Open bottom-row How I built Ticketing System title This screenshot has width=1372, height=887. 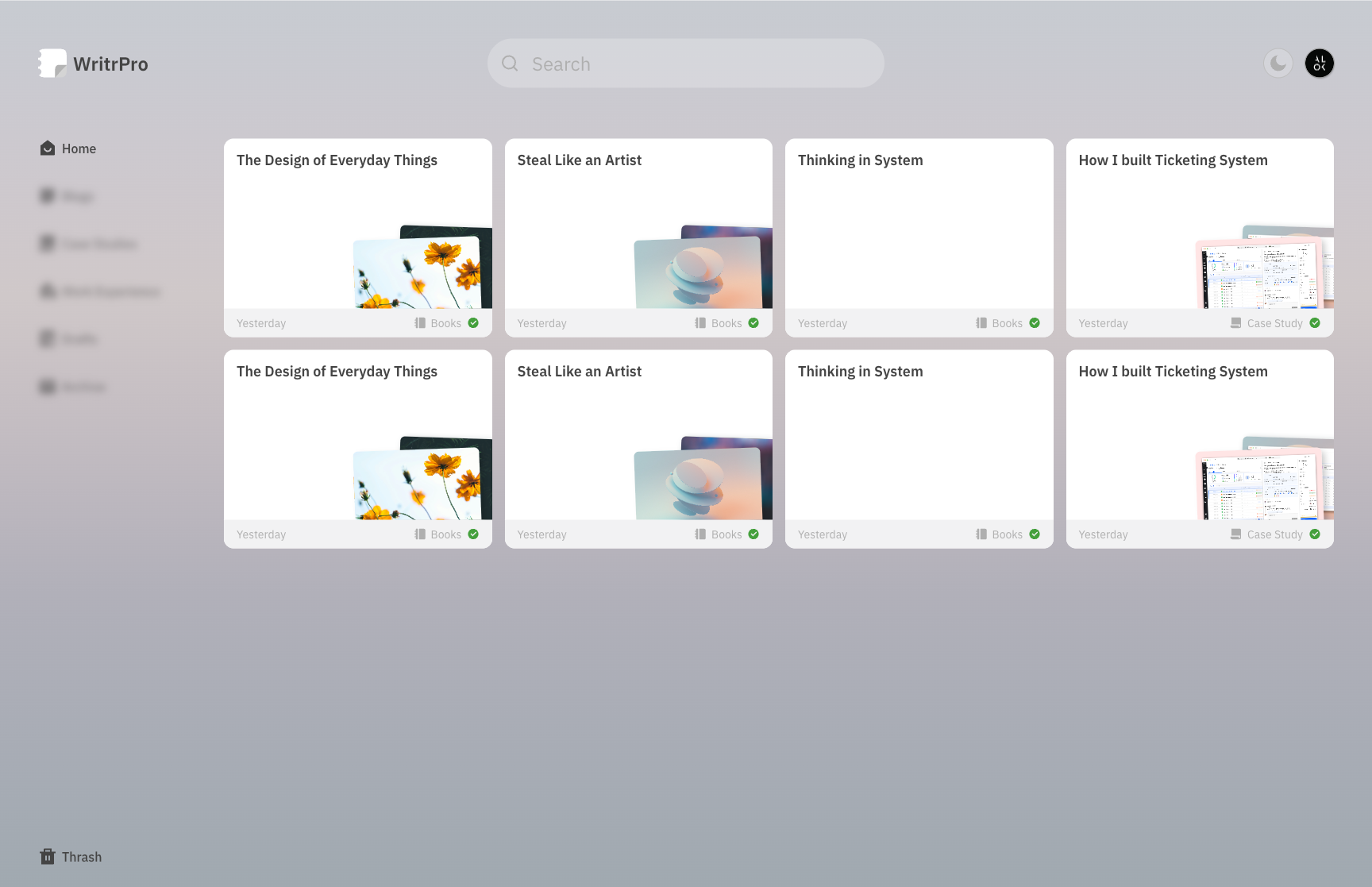point(1174,372)
